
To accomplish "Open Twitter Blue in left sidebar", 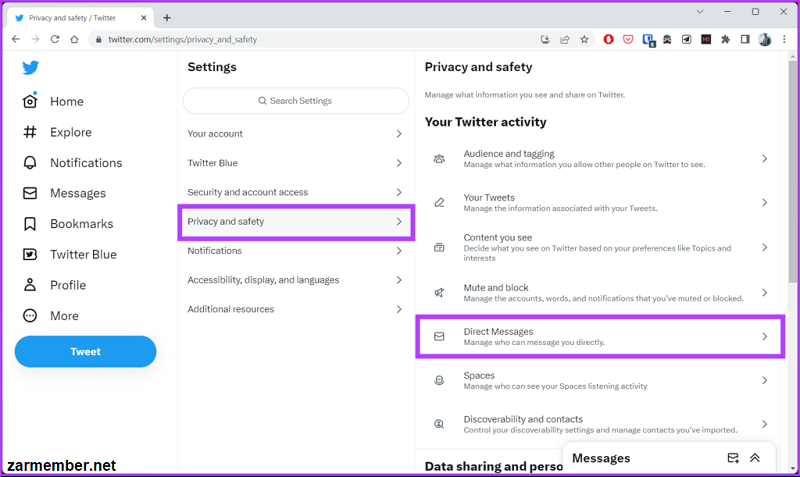I will (69, 255).
